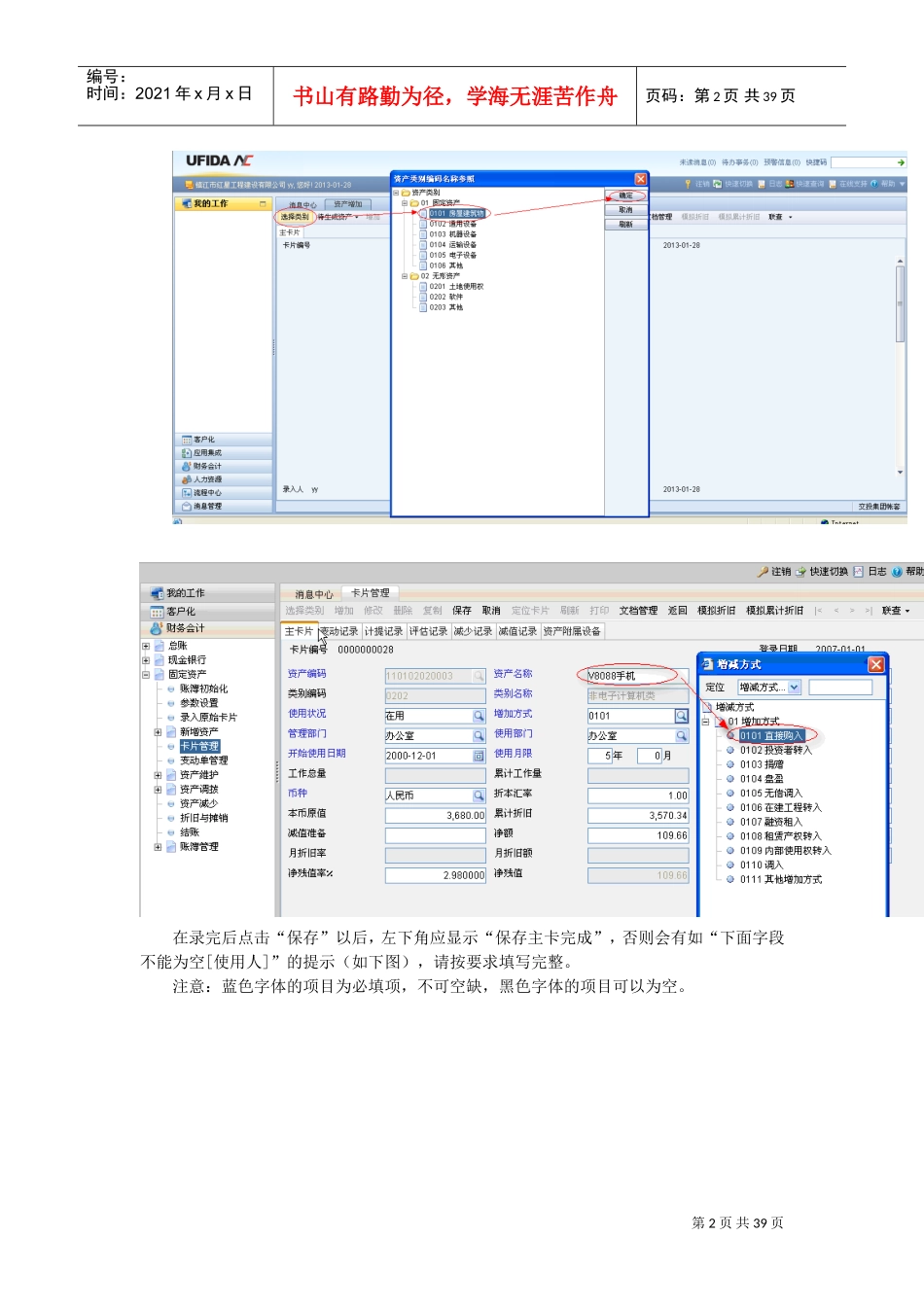This screenshot has width=924, height=1307.
Task: Switch to the 减少记录 tab
Action: pyautogui.click(x=473, y=631)
